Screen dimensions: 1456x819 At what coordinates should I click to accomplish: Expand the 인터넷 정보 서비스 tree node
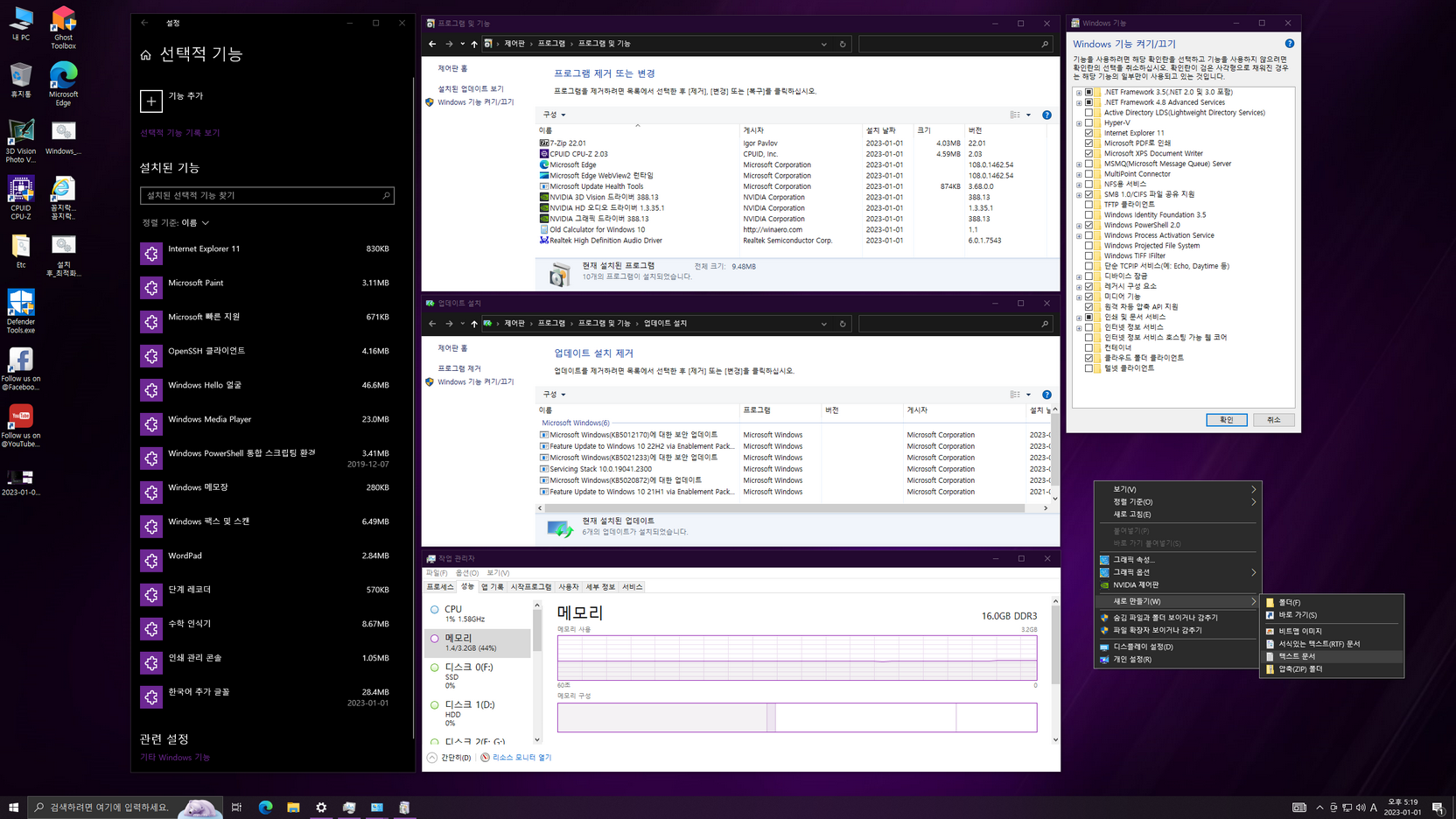click(1079, 327)
